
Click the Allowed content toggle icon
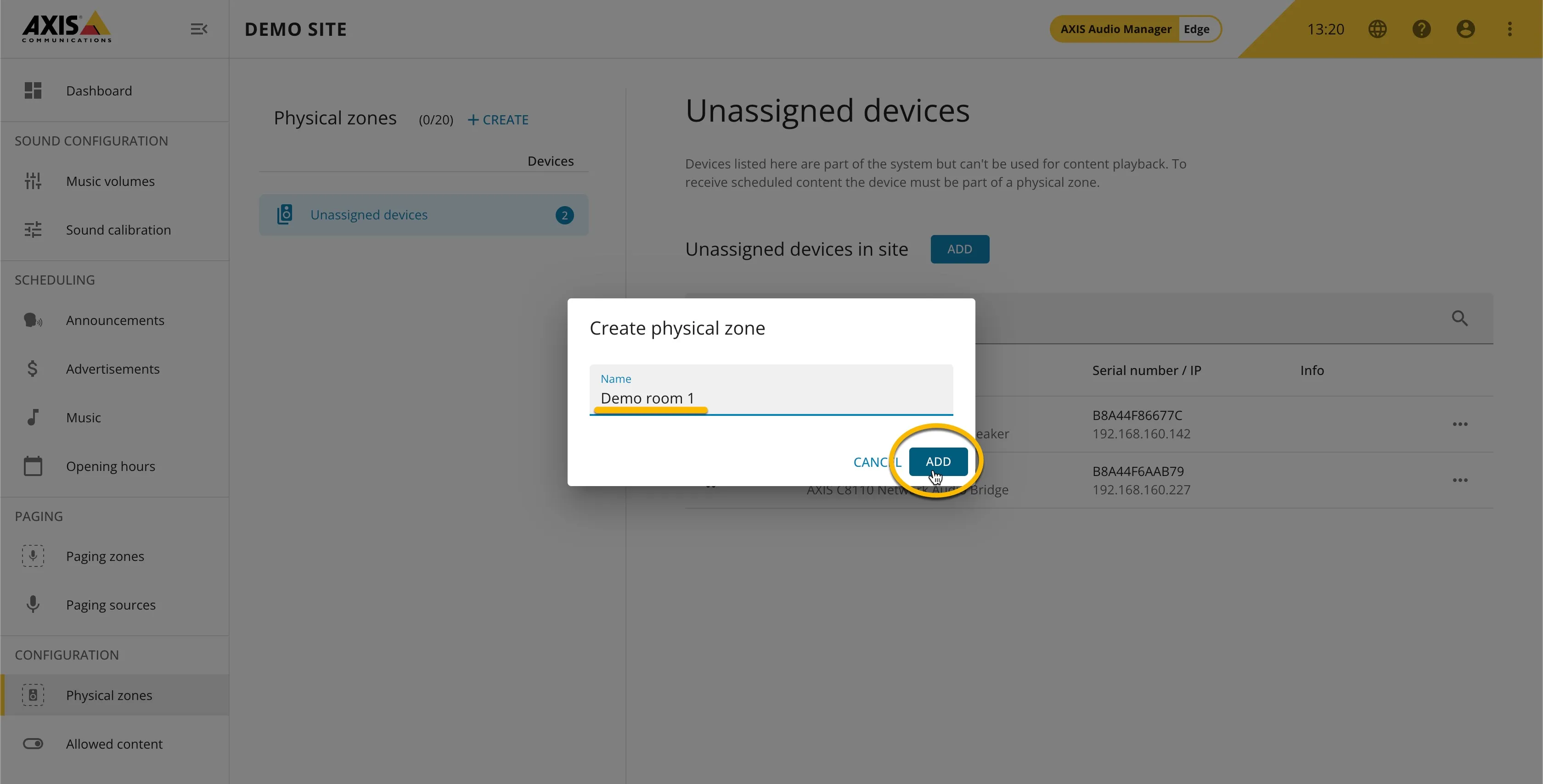[33, 744]
